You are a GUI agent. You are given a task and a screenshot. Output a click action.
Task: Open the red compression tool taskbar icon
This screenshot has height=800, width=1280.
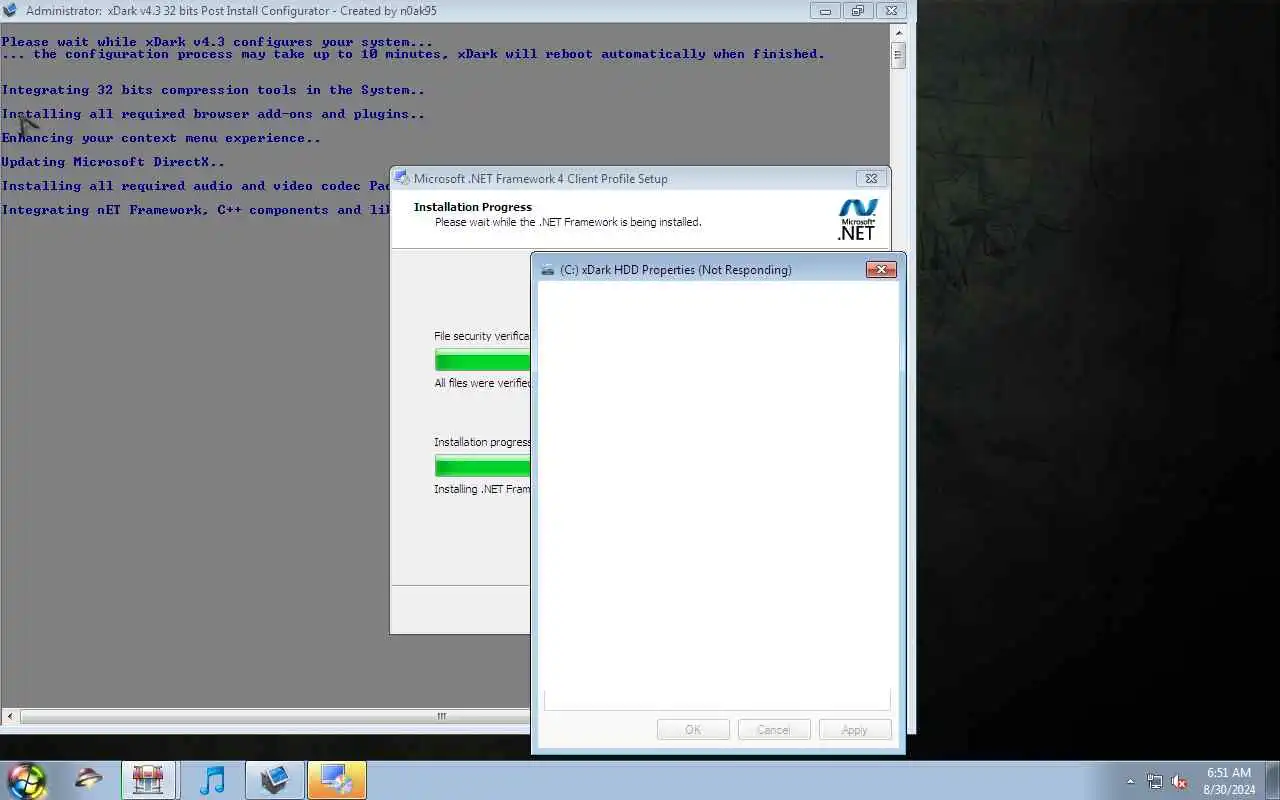click(x=148, y=781)
